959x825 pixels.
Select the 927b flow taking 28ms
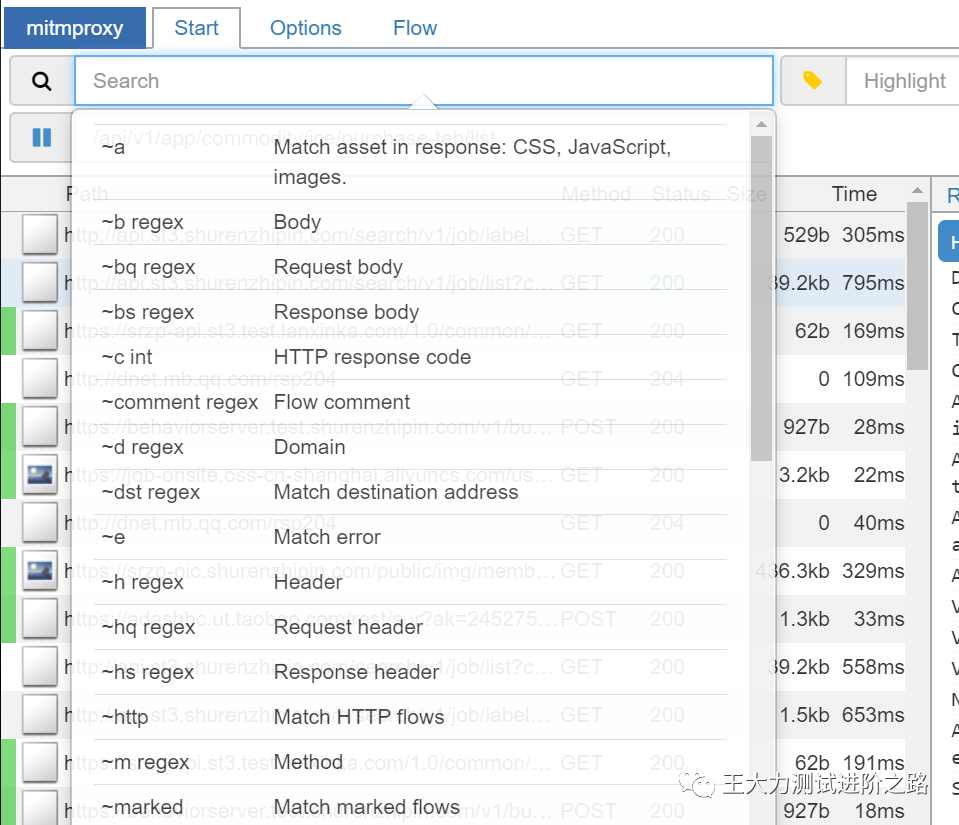pyautogui.click(x=453, y=426)
